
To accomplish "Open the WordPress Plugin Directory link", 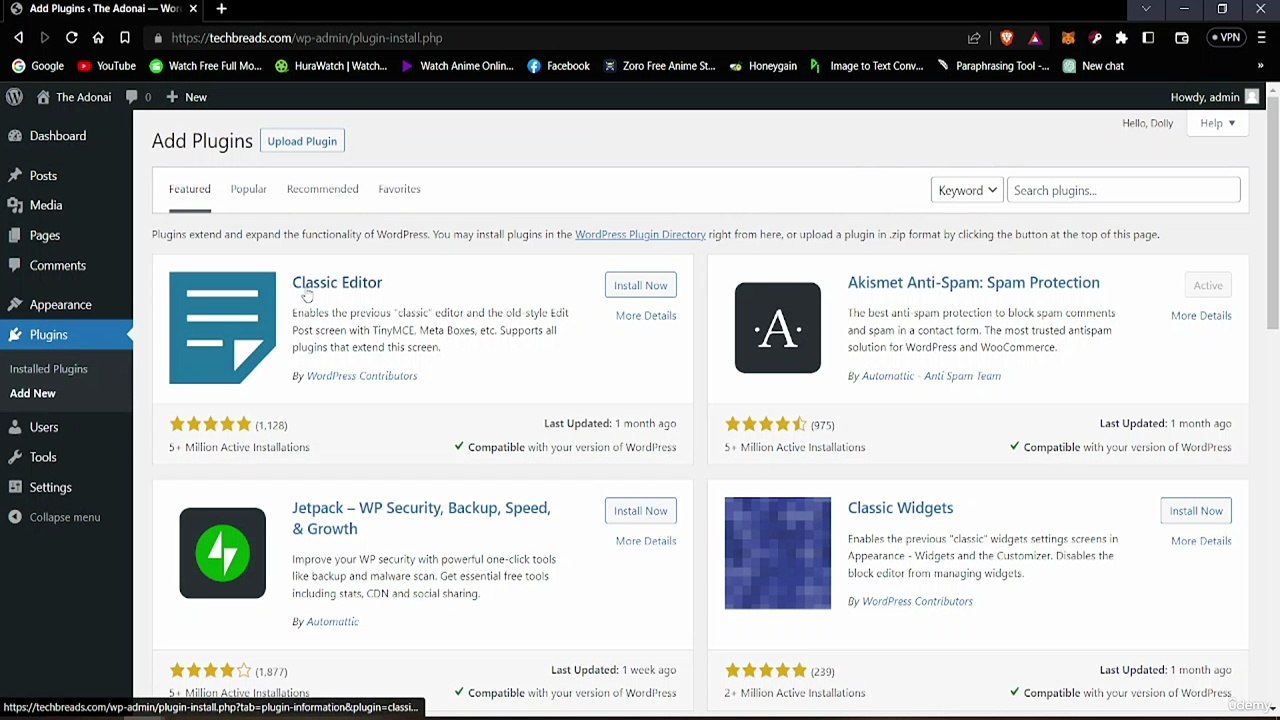I will tap(640, 234).
